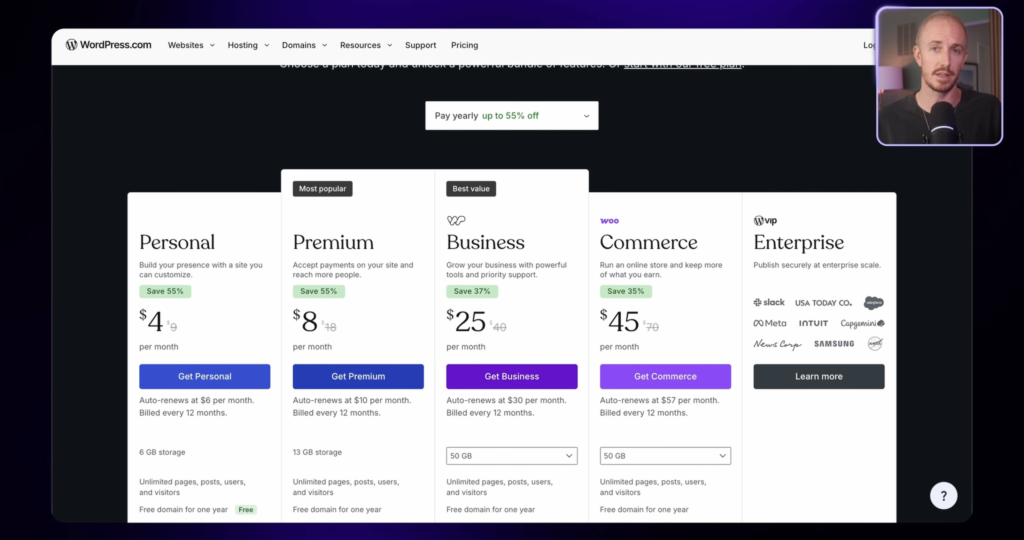Click the VIP logo above Enterprise
Image resolution: width=1024 pixels, height=540 pixels.
click(765, 221)
